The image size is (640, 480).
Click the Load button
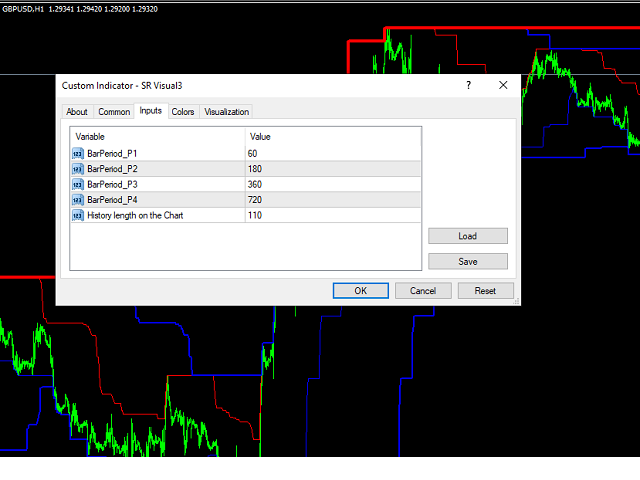[468, 236]
